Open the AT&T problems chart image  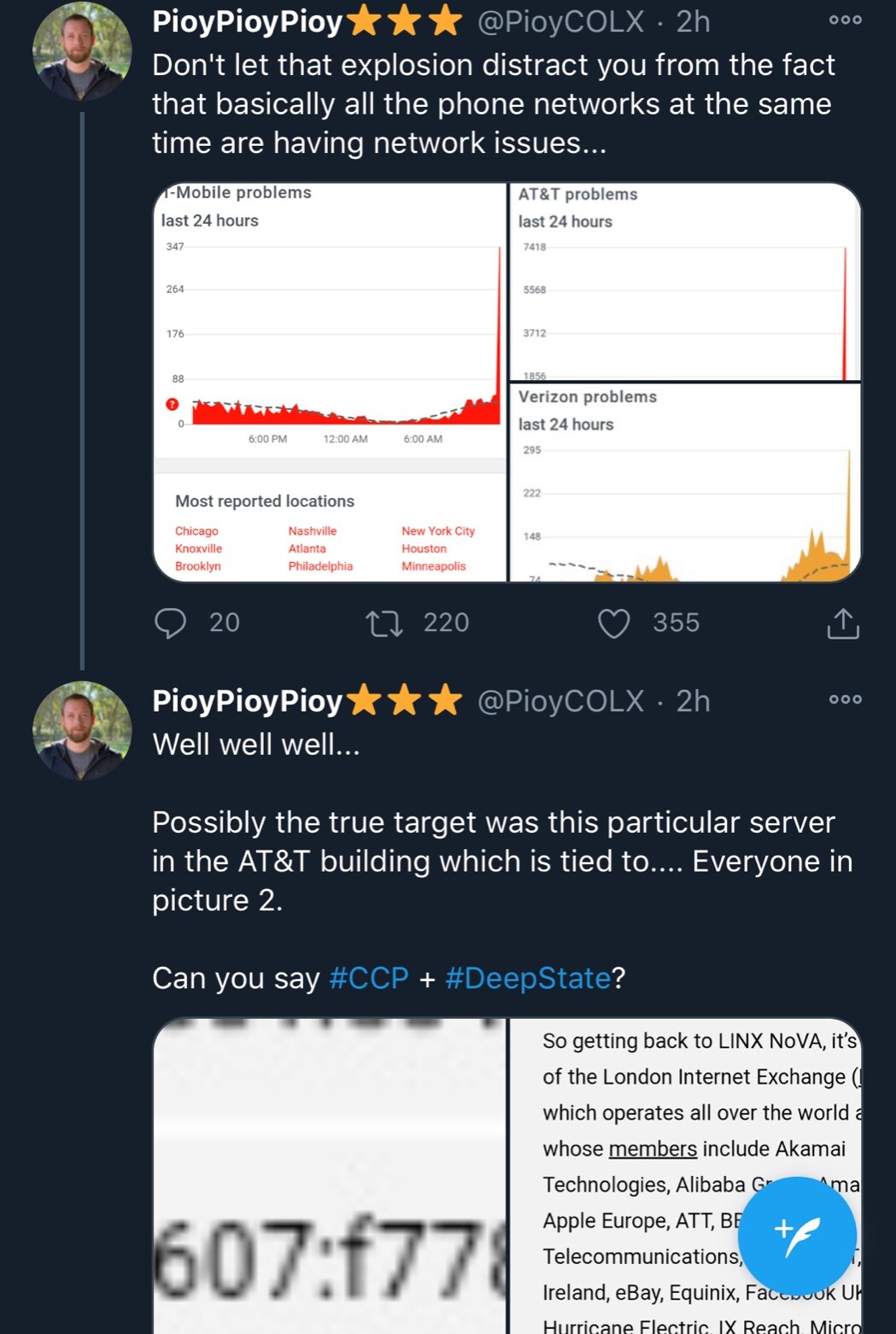[685, 281]
